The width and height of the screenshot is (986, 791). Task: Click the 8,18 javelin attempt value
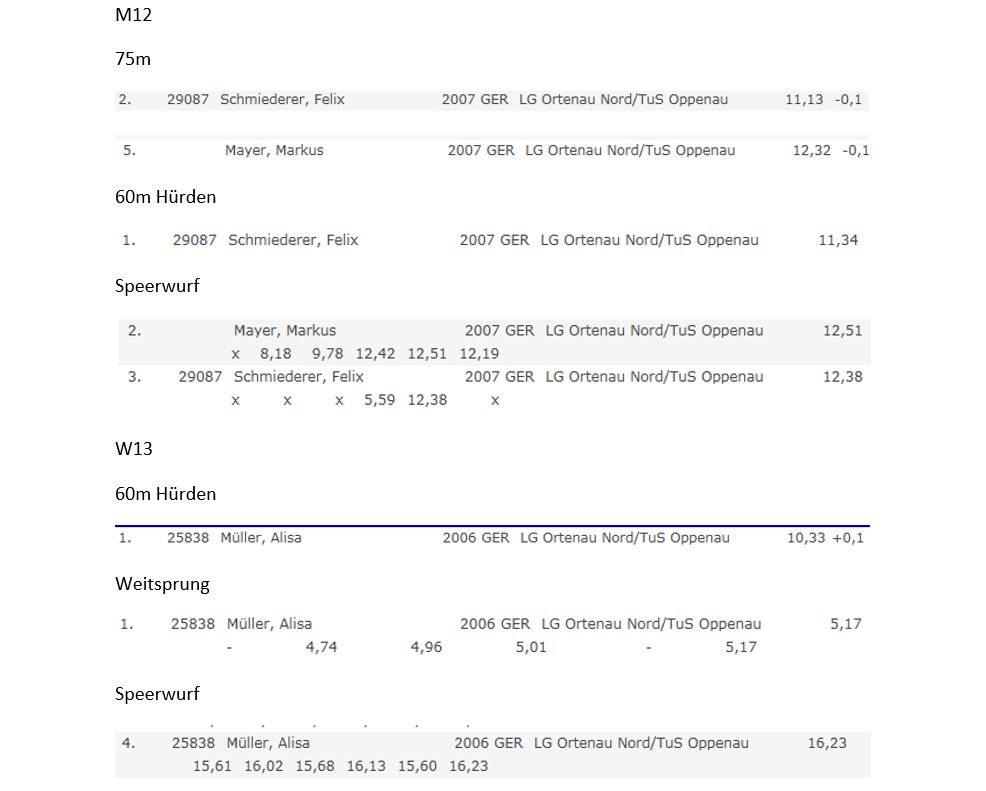[275, 353]
